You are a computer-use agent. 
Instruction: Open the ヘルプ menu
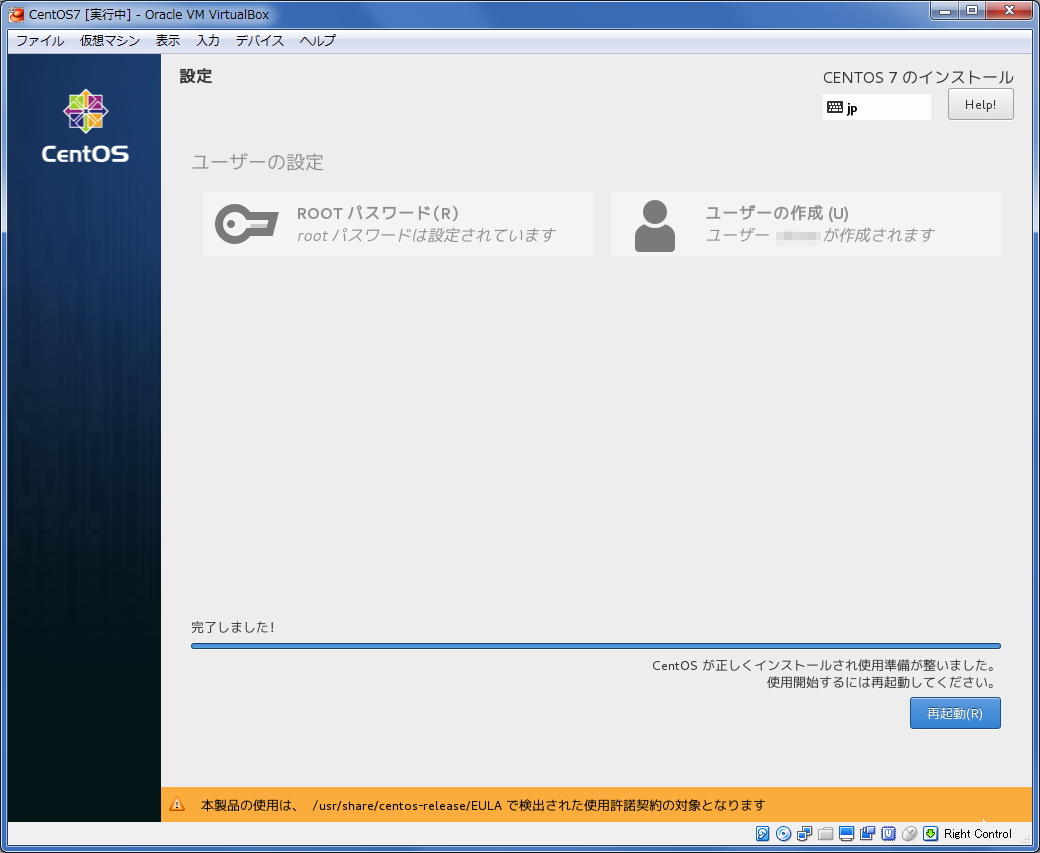click(318, 41)
